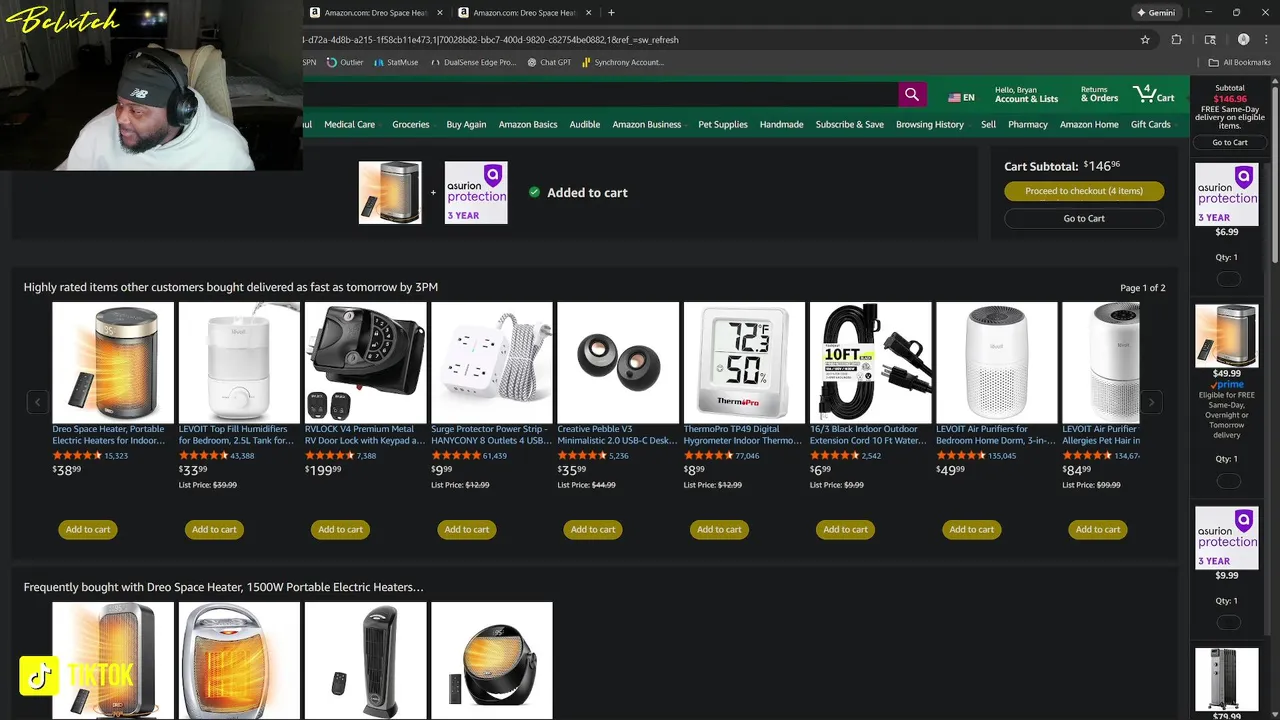Click Go to Cart in the right sidebar

click(1229, 142)
